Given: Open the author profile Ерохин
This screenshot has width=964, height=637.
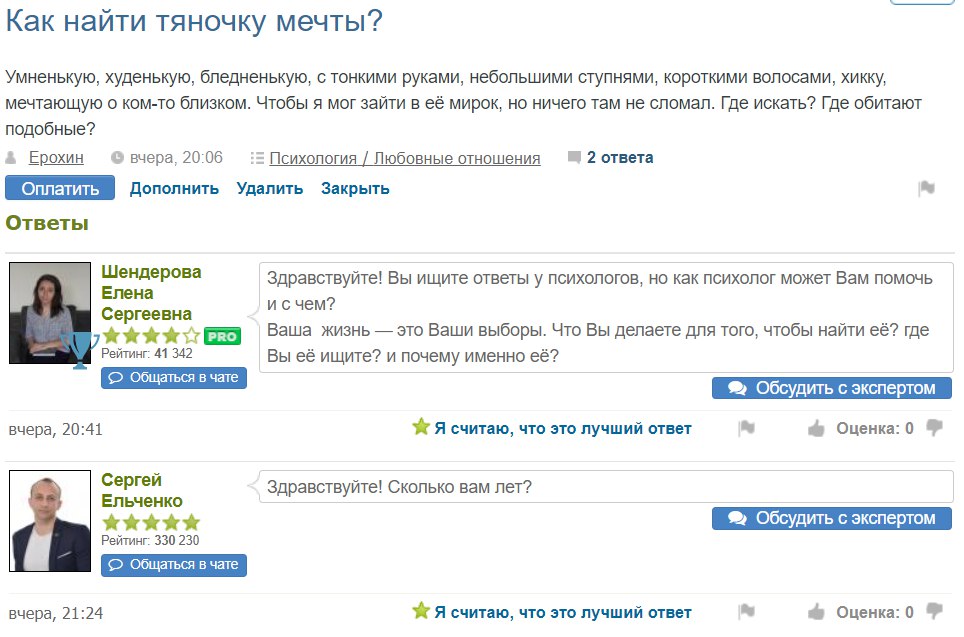Looking at the screenshot, I should pos(56,158).
